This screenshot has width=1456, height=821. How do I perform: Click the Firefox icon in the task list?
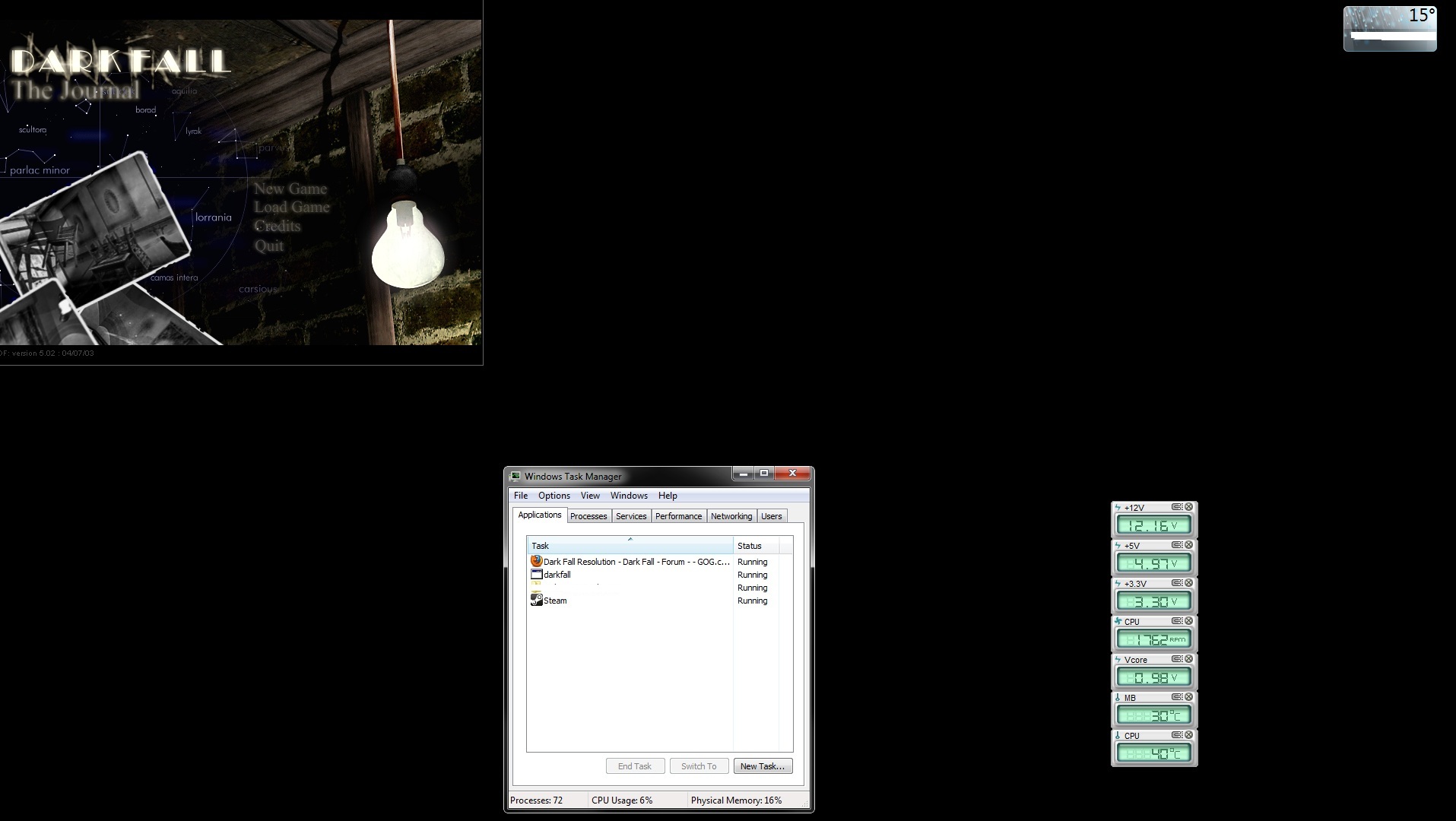pyautogui.click(x=537, y=561)
